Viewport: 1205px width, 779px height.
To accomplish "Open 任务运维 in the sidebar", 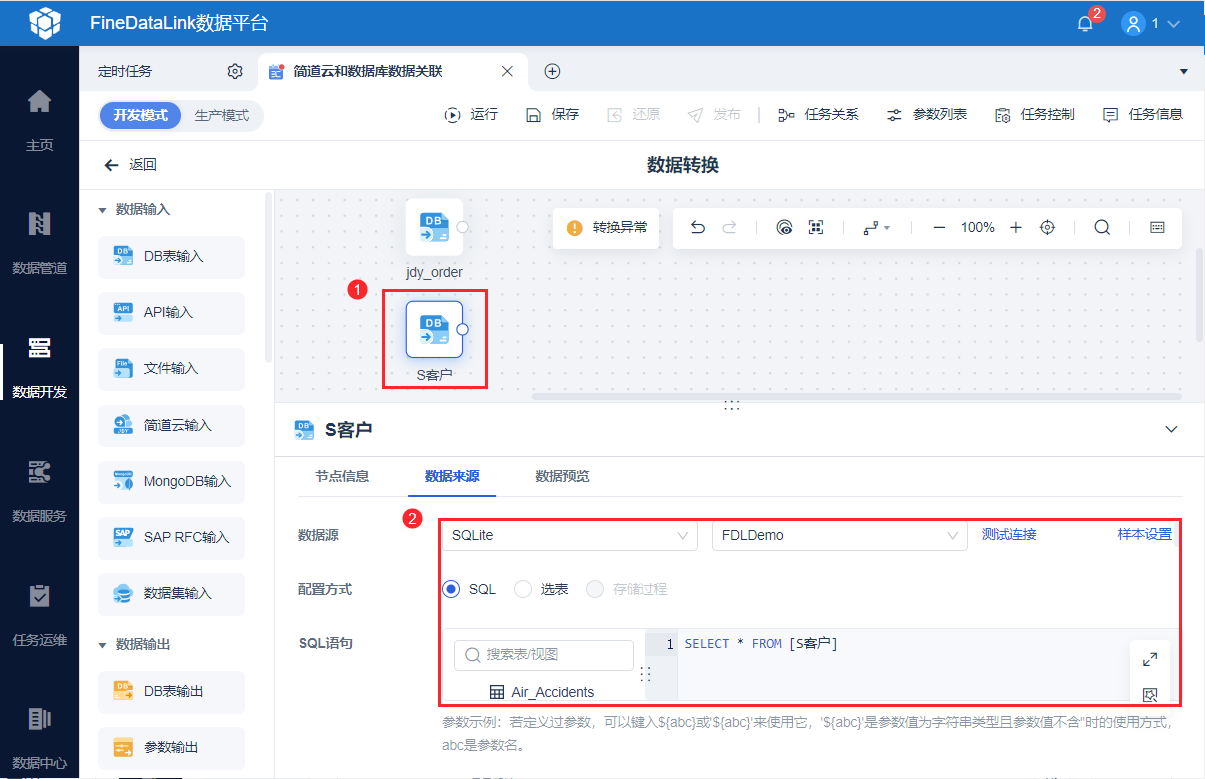I will tap(39, 615).
